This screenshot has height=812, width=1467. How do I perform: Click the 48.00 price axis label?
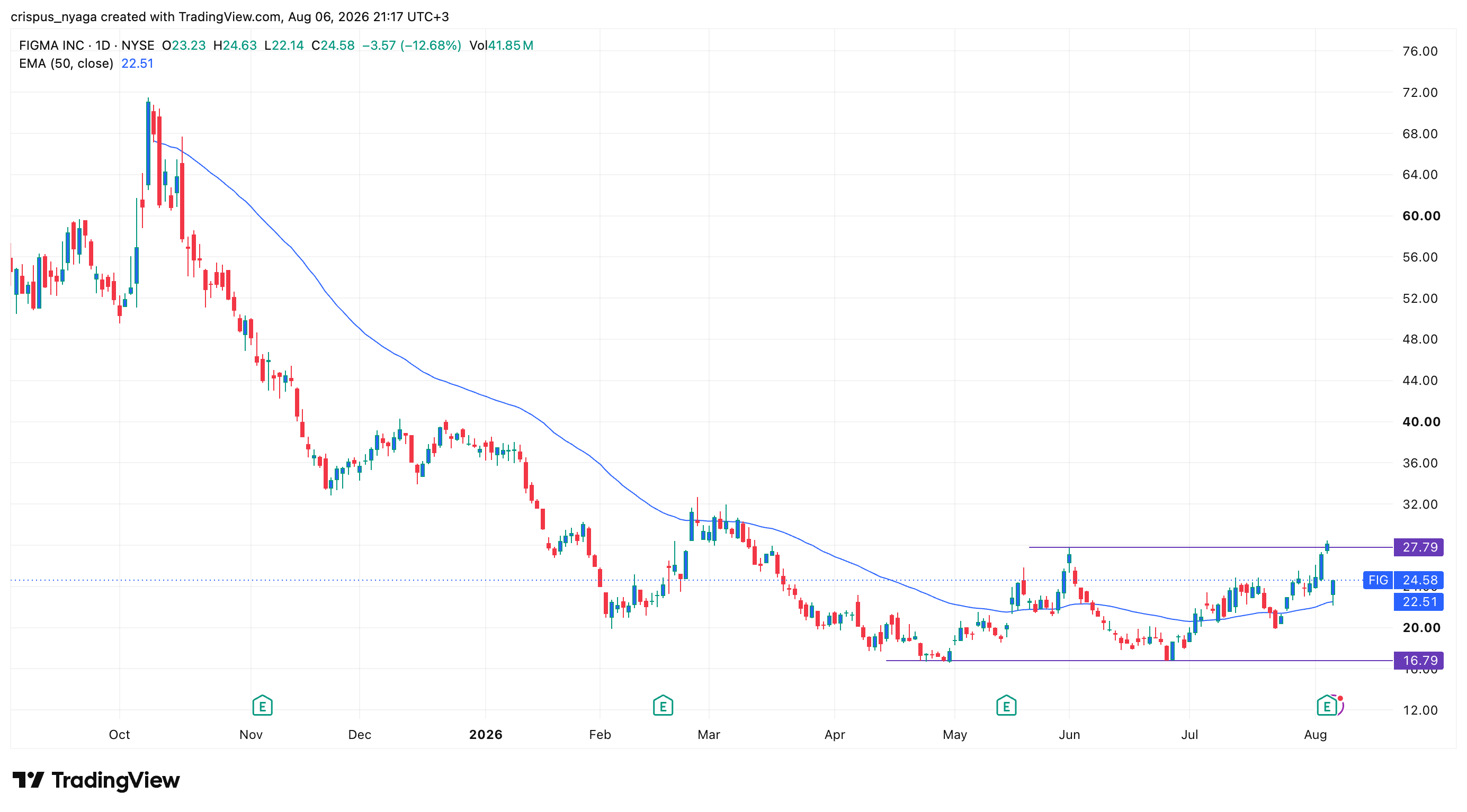point(1420,339)
